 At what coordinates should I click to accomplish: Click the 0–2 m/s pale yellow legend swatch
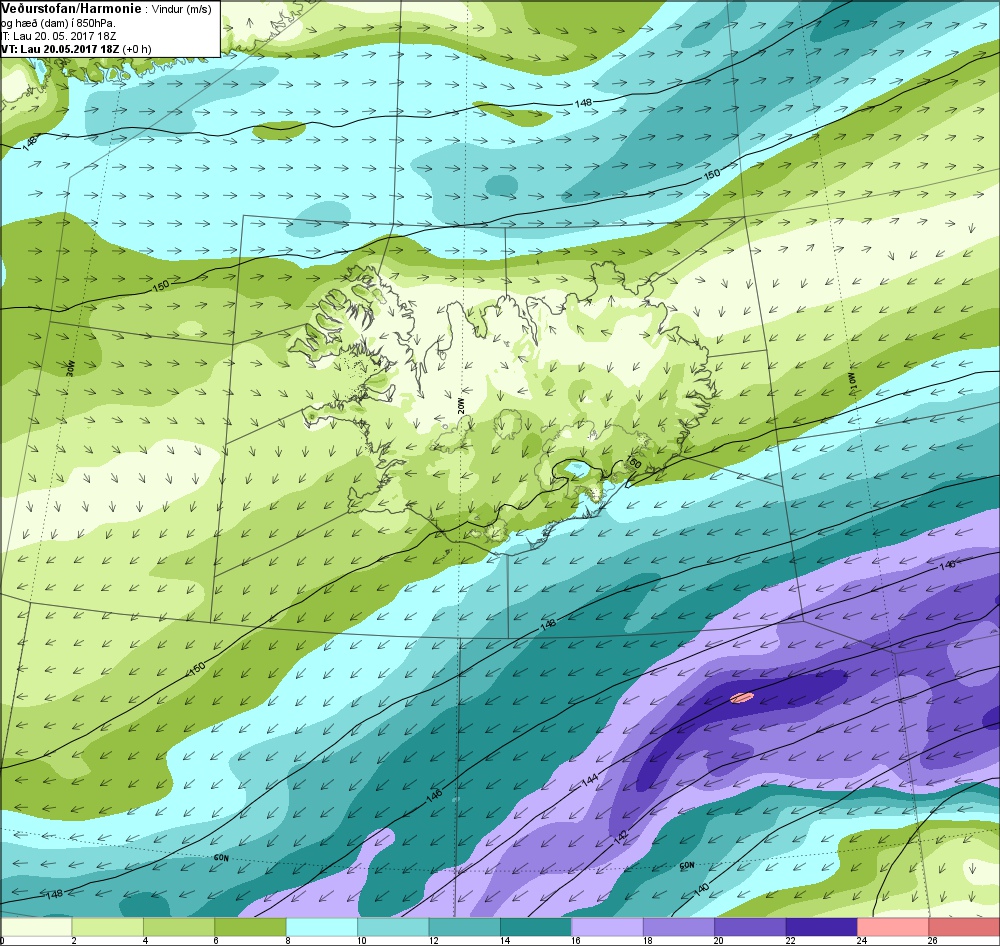[36, 926]
